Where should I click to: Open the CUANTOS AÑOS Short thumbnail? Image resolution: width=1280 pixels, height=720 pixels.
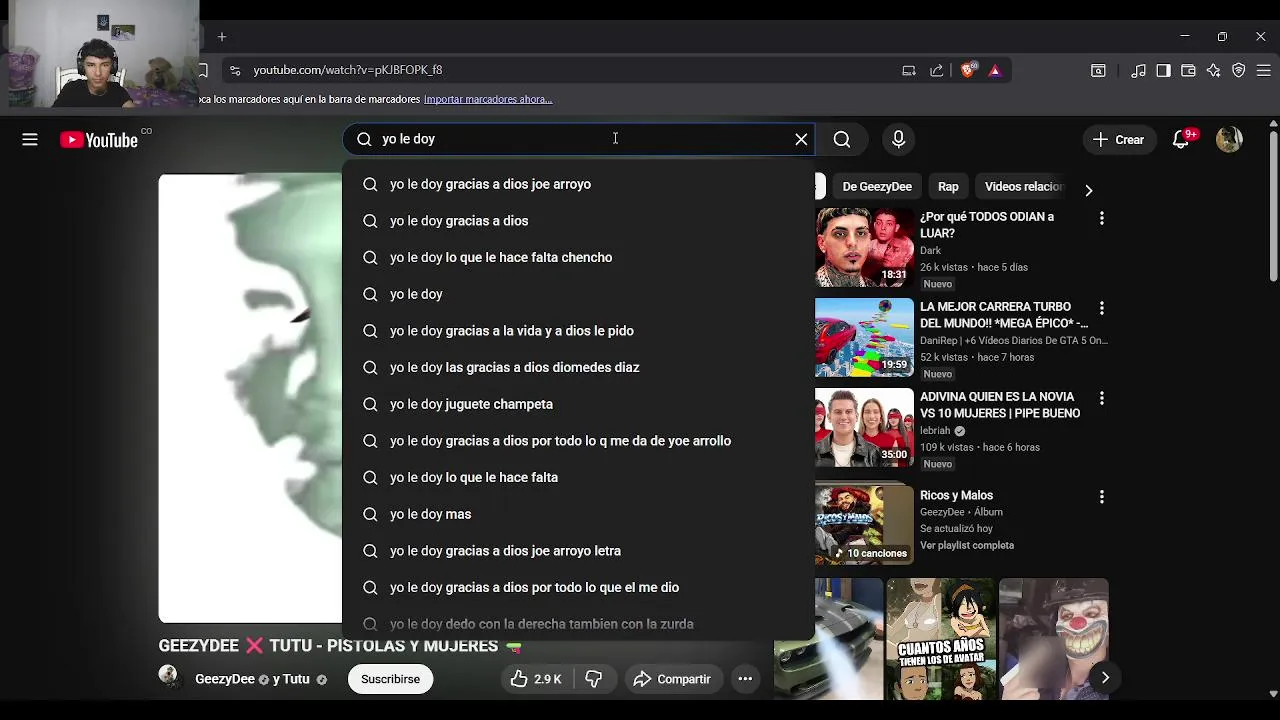[x=941, y=639]
